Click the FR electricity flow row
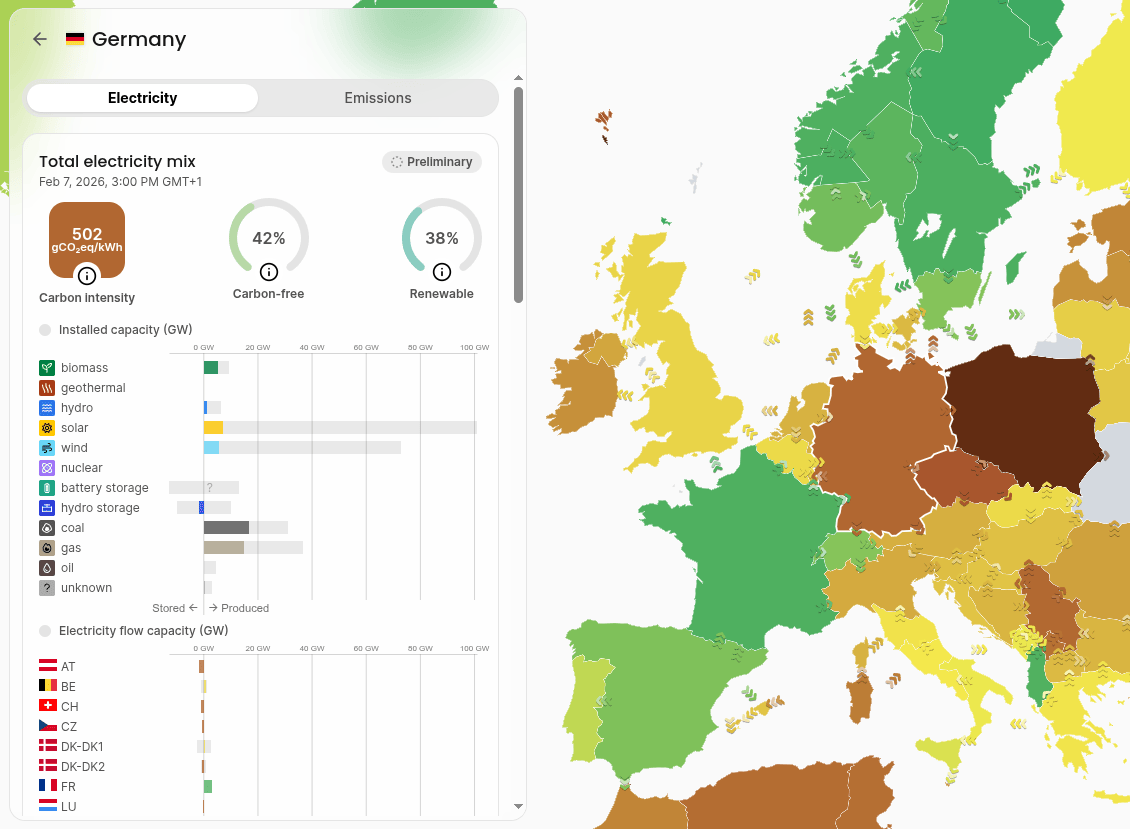Viewport: 1130px width, 829px height. (68, 787)
